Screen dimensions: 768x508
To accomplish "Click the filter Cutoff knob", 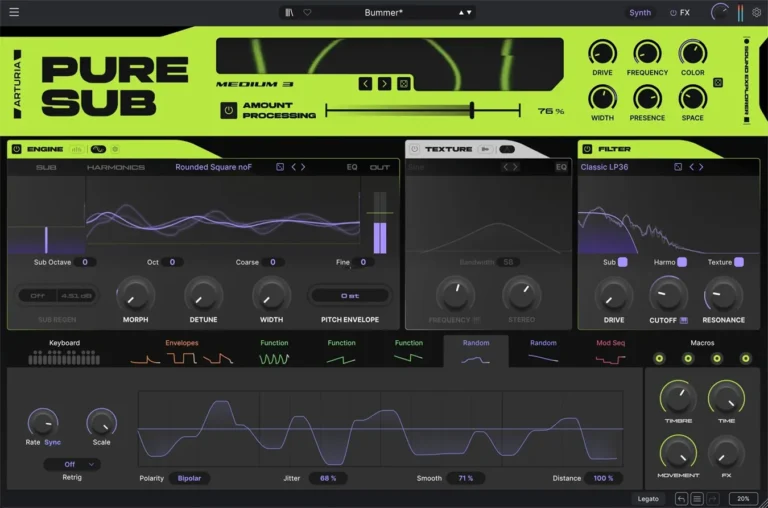I will coord(668,295).
